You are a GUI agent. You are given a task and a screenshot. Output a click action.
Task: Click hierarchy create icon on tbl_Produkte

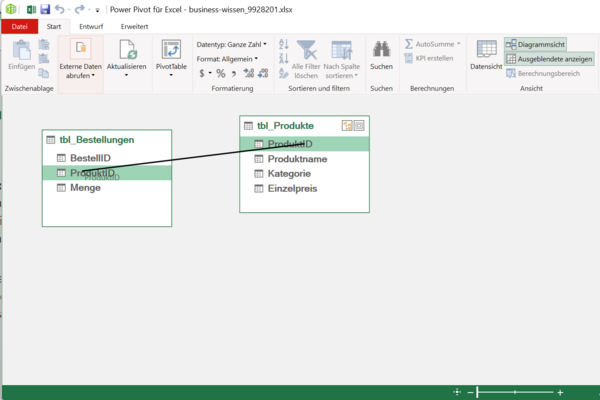[x=347, y=126]
